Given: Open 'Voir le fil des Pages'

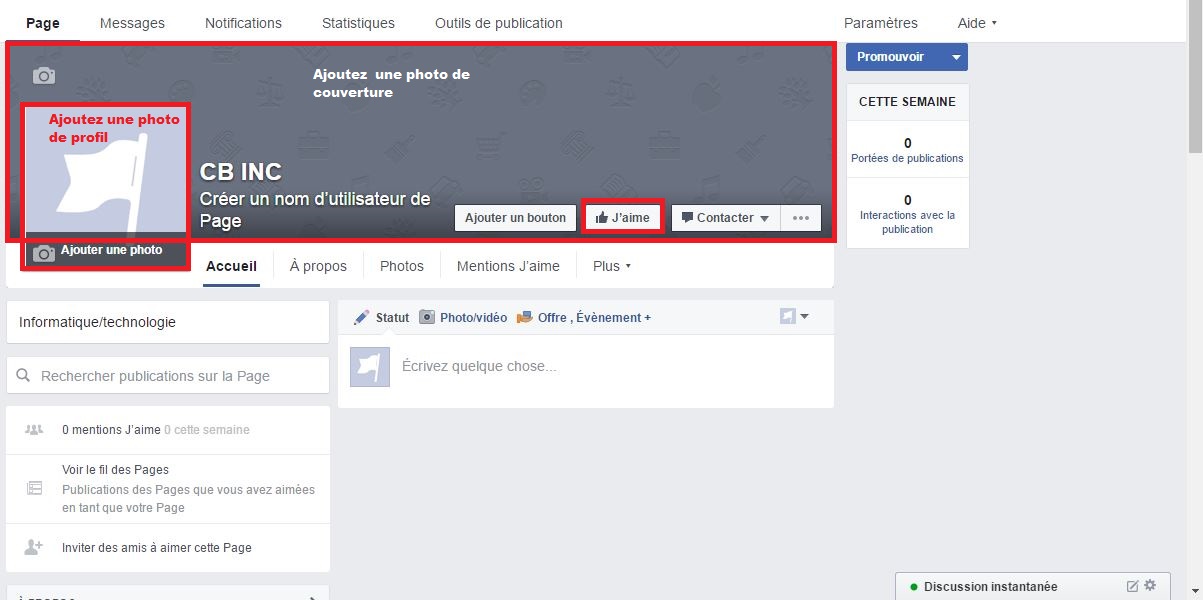Looking at the screenshot, I should coord(115,470).
